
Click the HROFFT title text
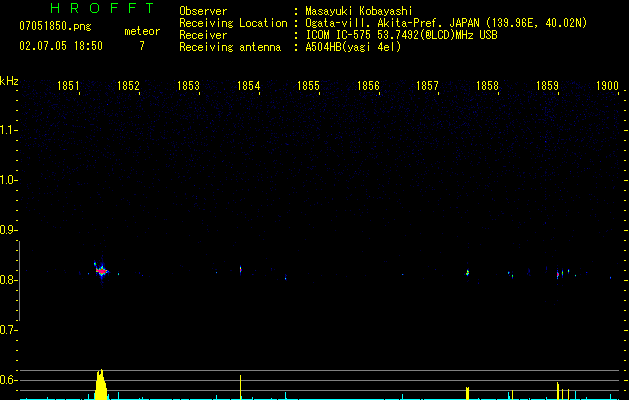click(x=102, y=8)
